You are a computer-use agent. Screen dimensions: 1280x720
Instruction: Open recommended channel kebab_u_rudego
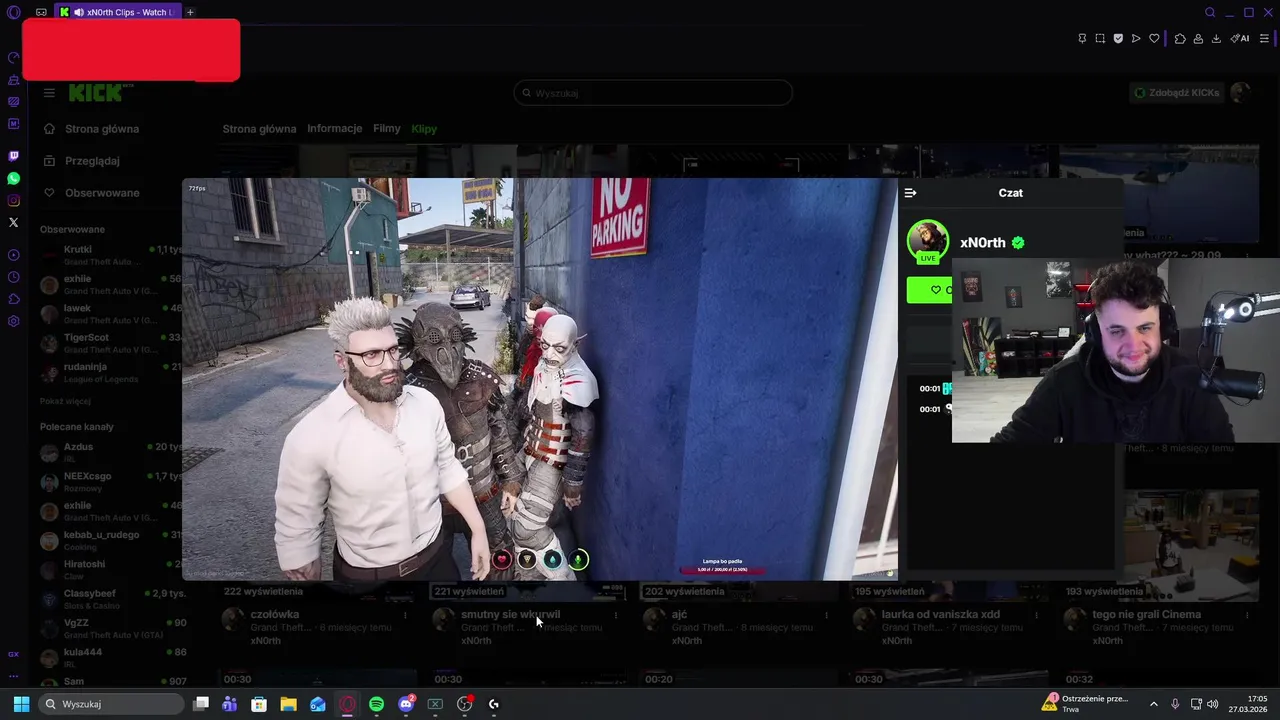(x=110, y=541)
